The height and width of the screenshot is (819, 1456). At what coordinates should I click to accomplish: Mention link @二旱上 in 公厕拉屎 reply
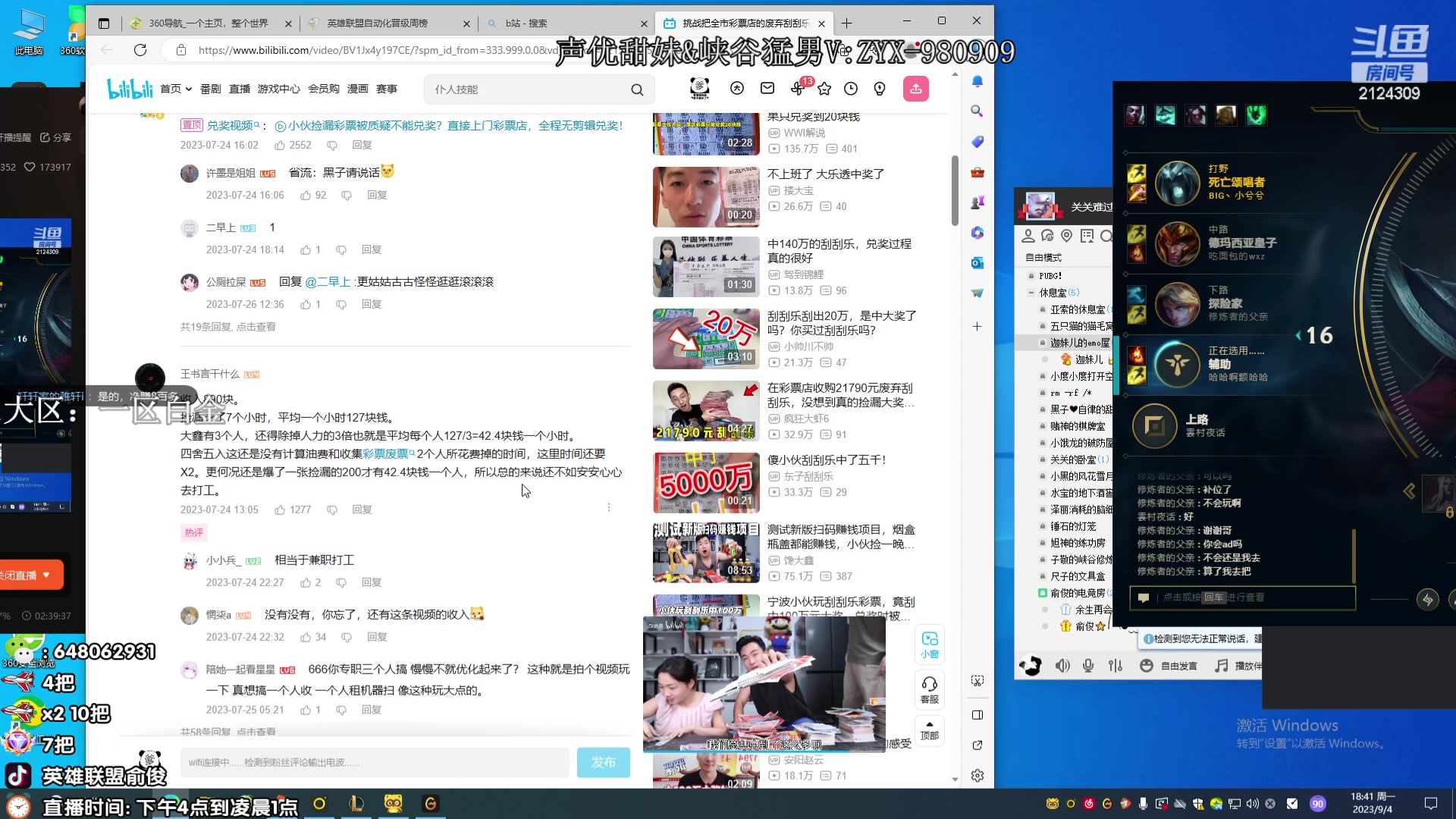tap(328, 282)
